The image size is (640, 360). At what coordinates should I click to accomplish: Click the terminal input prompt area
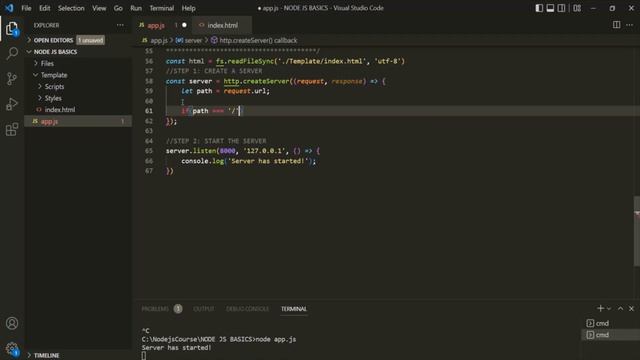click(144, 356)
